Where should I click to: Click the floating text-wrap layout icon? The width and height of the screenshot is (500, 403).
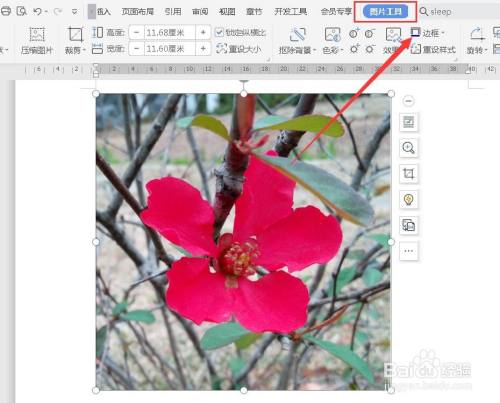click(x=409, y=122)
